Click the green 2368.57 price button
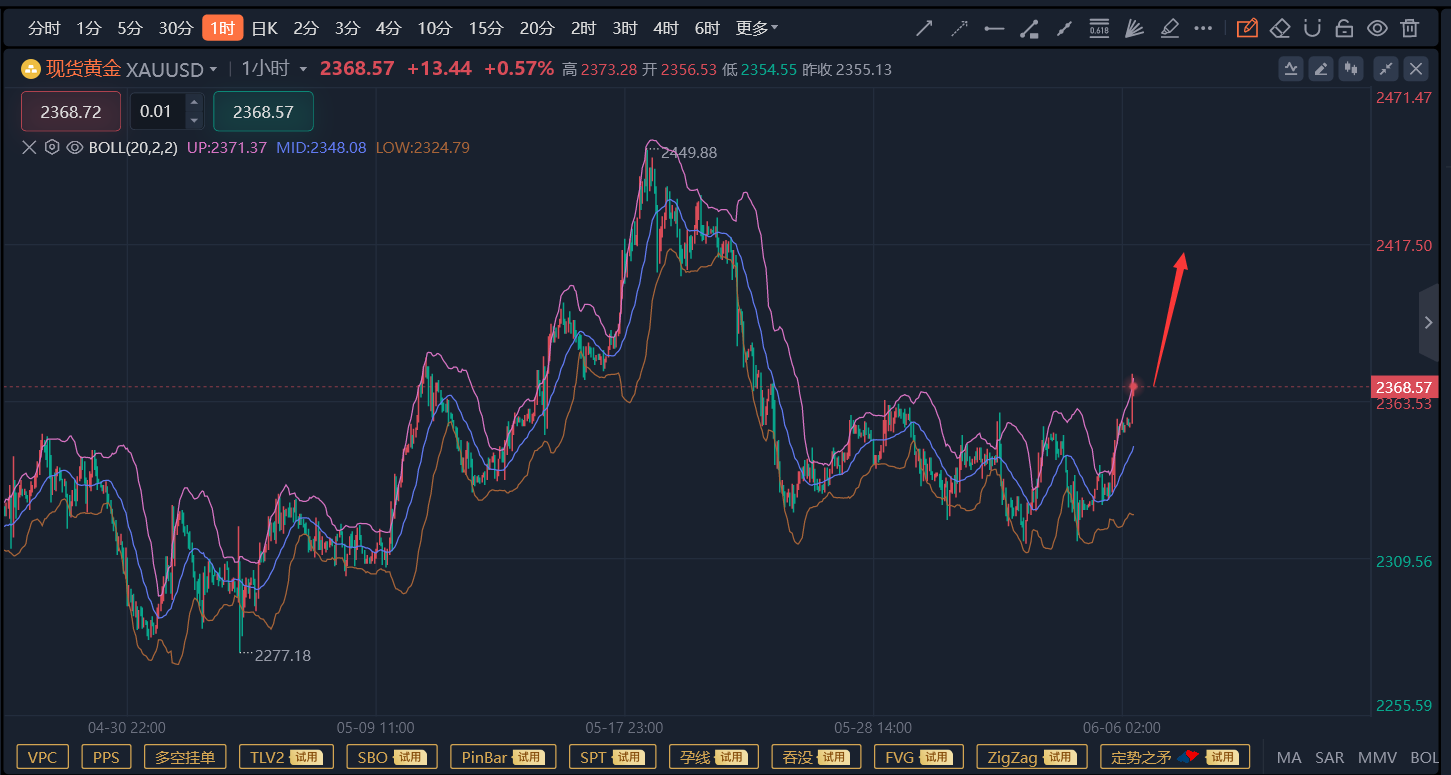This screenshot has width=1451, height=775. pyautogui.click(x=263, y=111)
